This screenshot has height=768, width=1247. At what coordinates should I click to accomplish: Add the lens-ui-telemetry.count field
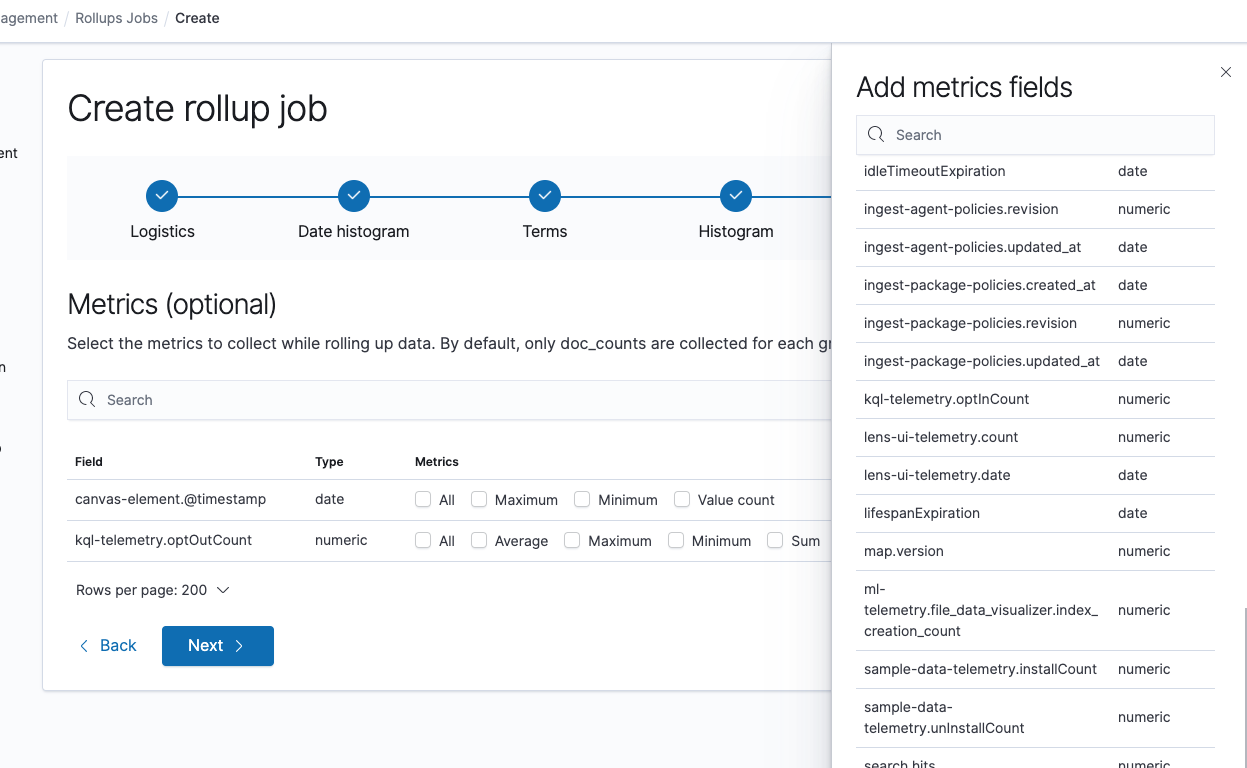click(1035, 437)
